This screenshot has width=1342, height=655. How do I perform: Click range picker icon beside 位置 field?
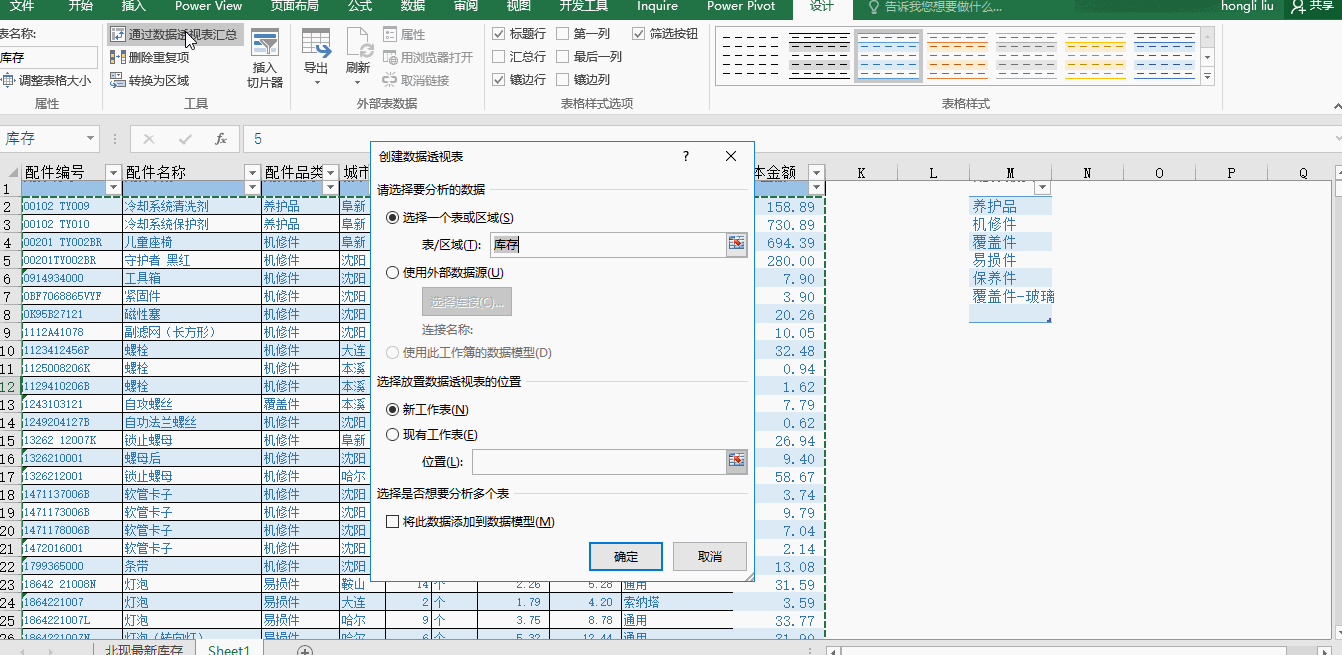click(x=737, y=461)
